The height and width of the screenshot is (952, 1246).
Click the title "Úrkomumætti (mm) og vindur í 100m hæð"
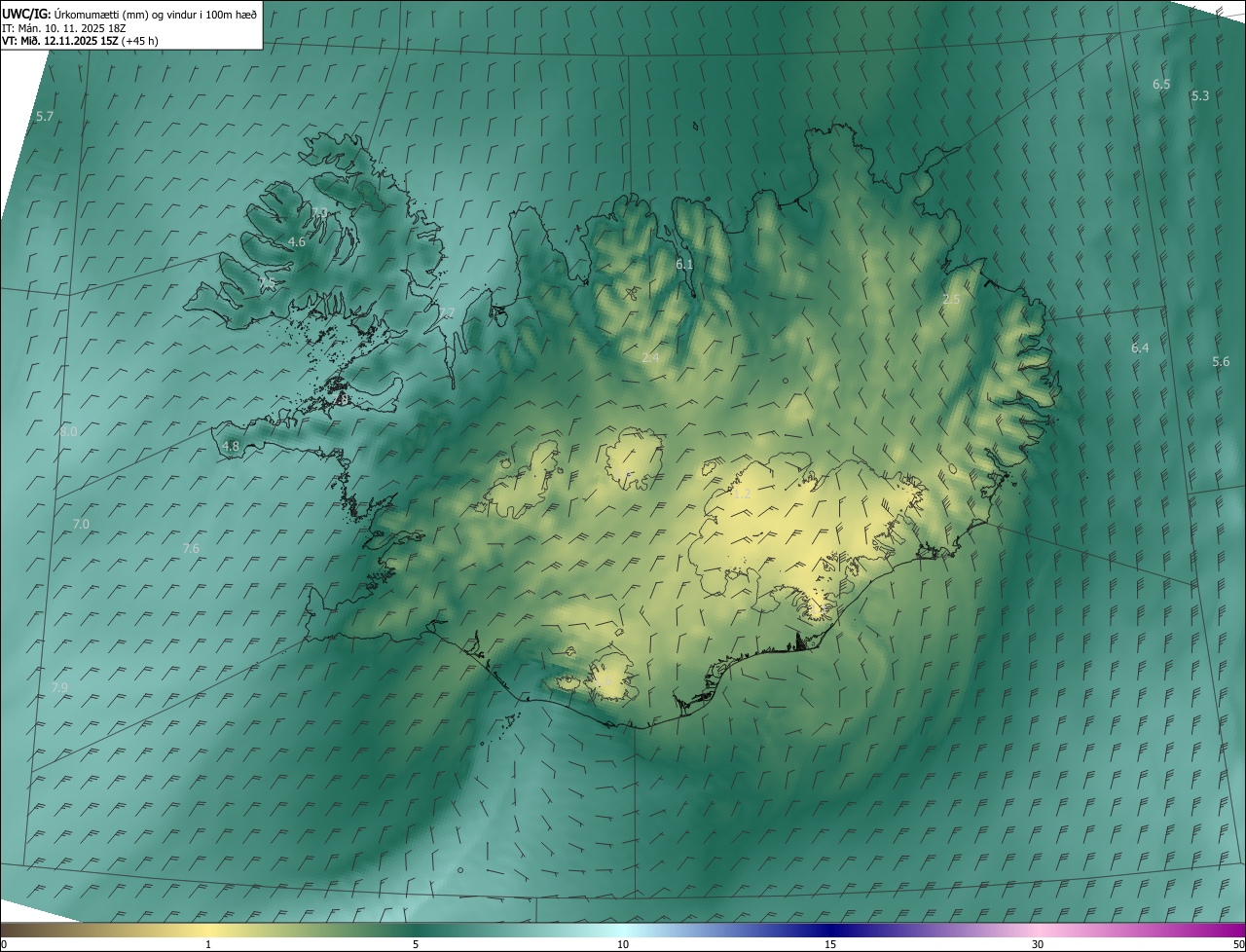pos(154,14)
